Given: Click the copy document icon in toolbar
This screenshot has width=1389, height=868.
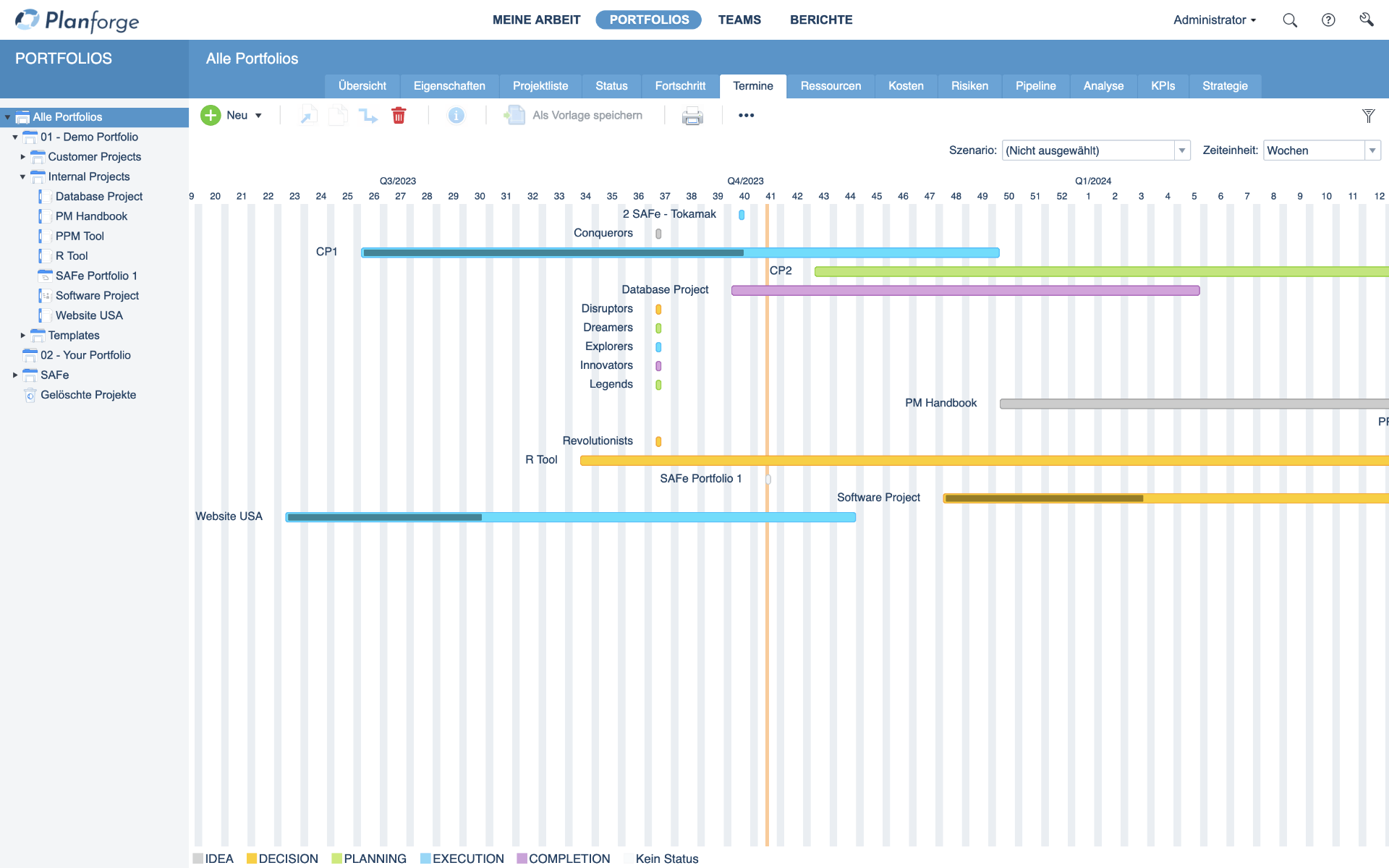Looking at the screenshot, I should point(338,116).
